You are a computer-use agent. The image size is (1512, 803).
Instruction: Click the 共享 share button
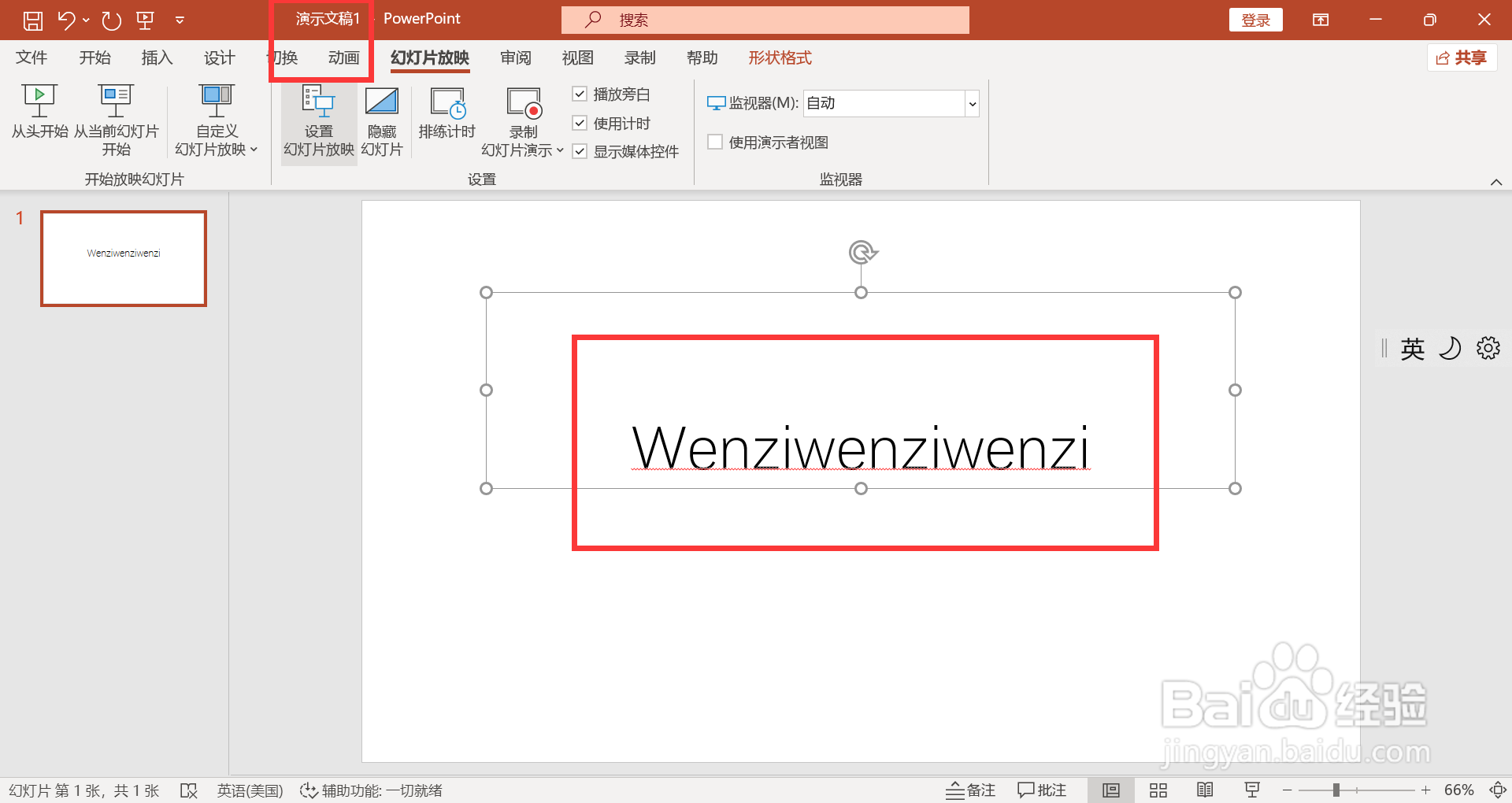click(1462, 57)
